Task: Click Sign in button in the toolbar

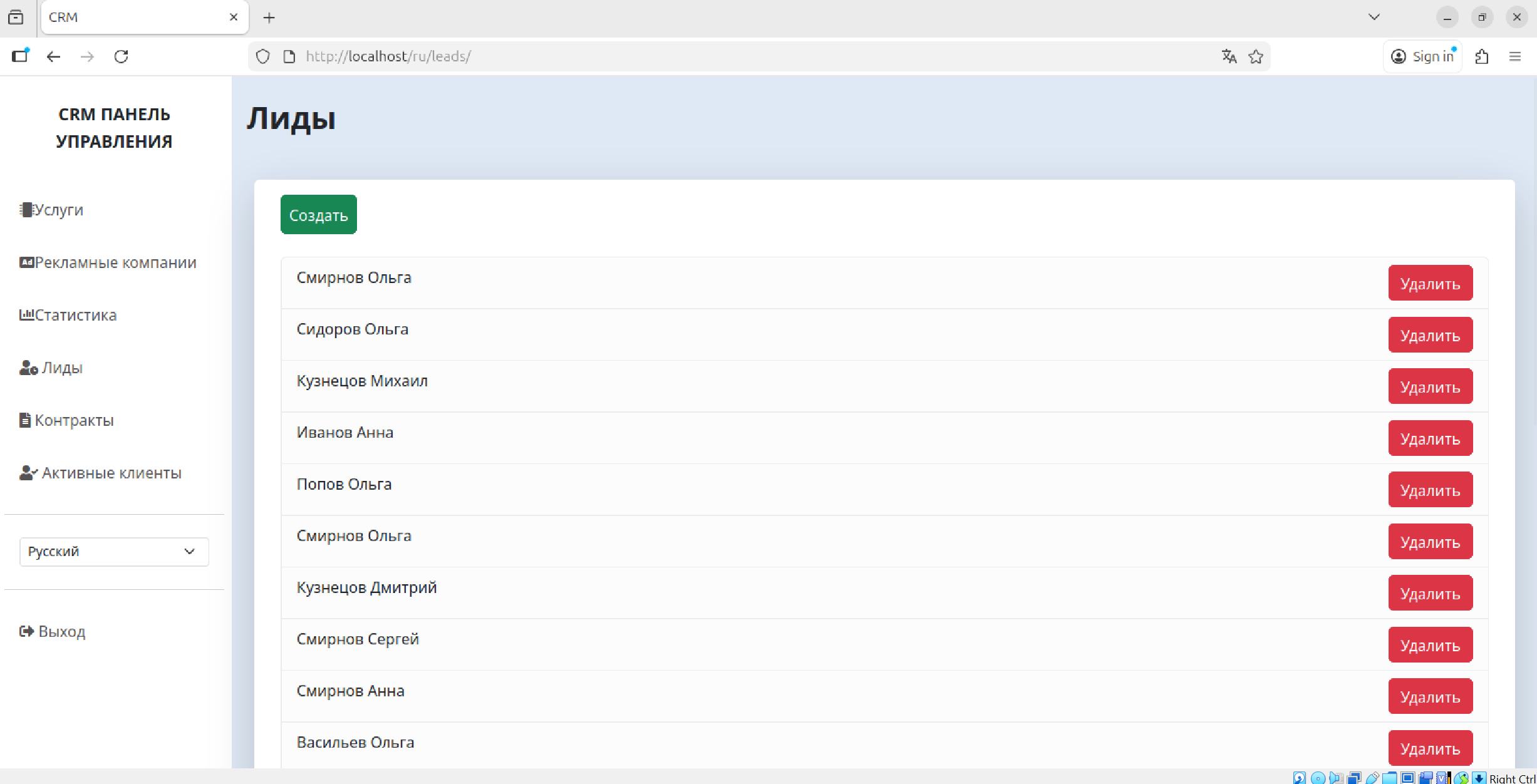Action: click(x=1422, y=56)
